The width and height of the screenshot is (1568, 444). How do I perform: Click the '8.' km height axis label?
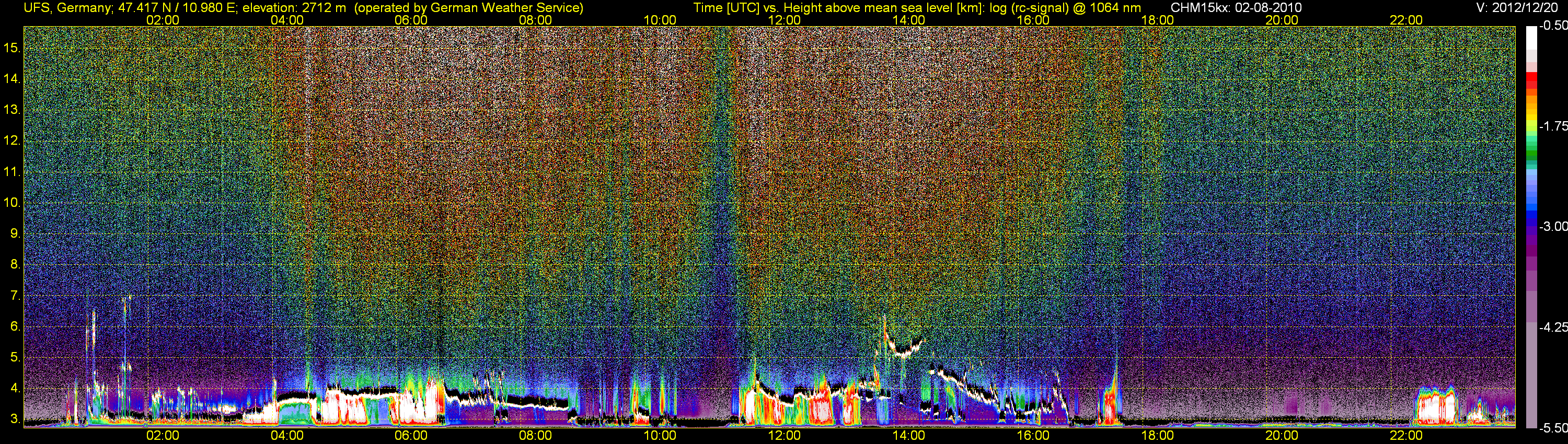(x=15, y=265)
